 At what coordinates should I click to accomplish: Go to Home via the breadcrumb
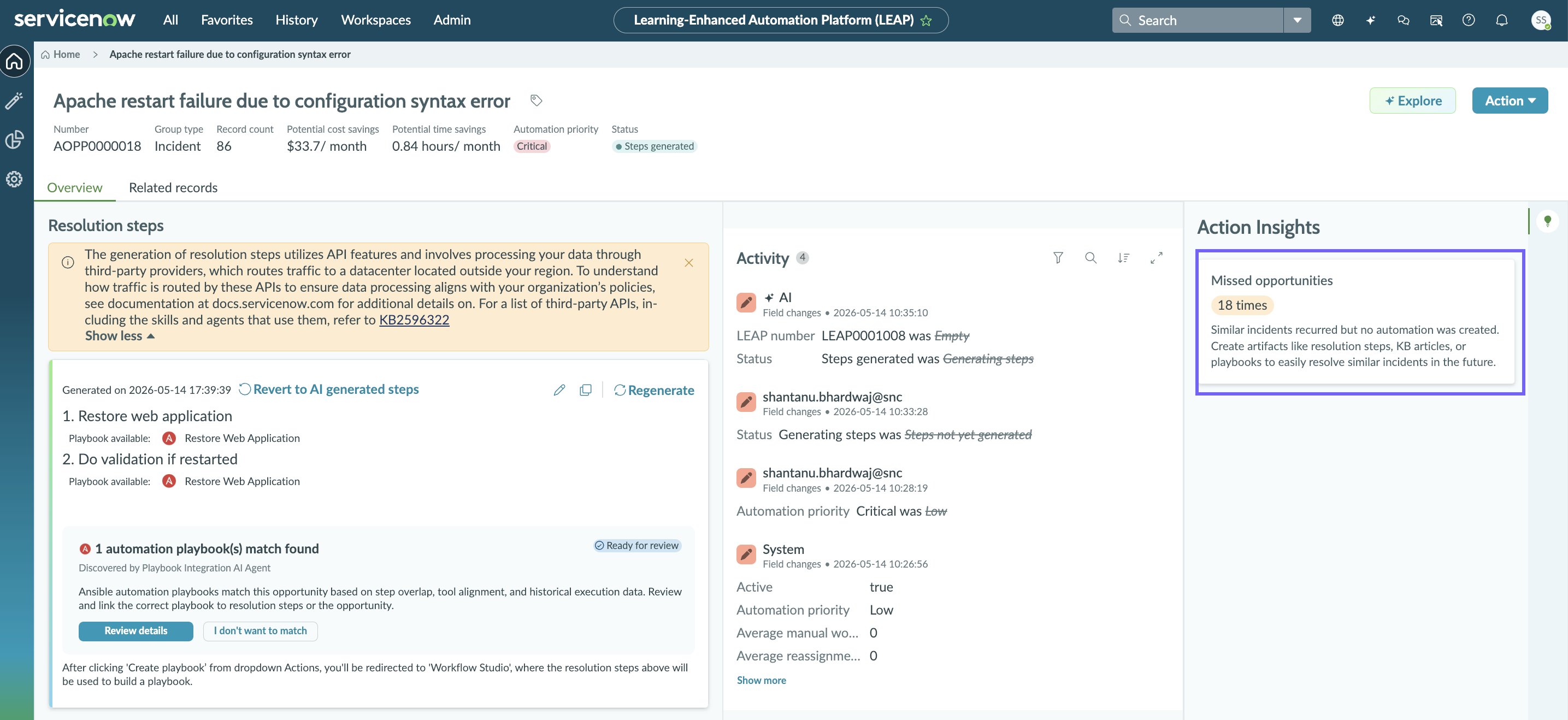66,54
